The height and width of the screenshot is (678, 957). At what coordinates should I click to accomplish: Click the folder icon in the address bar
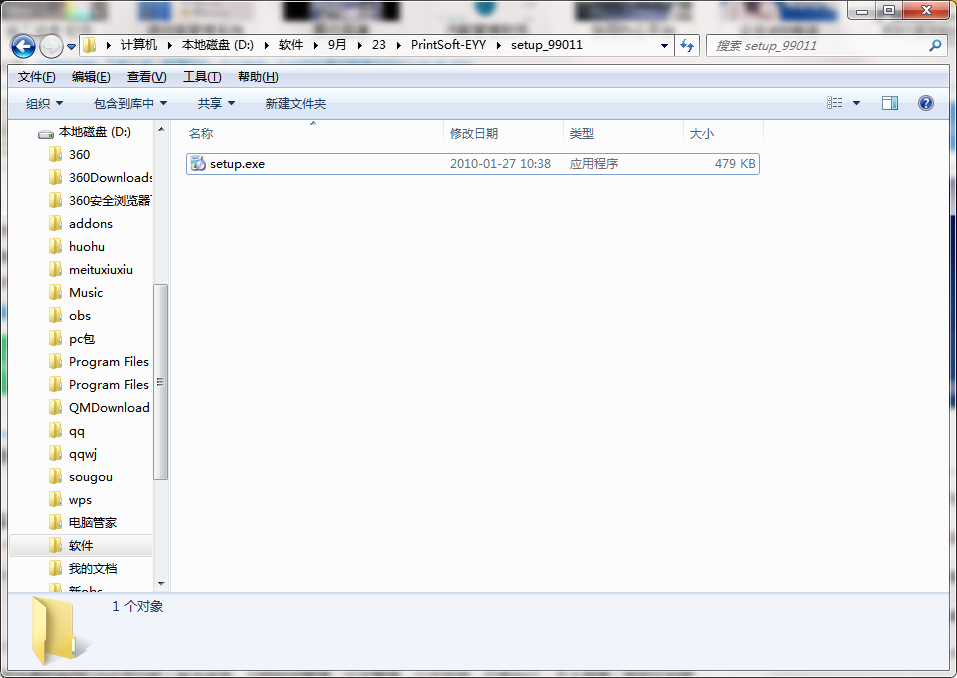89,45
